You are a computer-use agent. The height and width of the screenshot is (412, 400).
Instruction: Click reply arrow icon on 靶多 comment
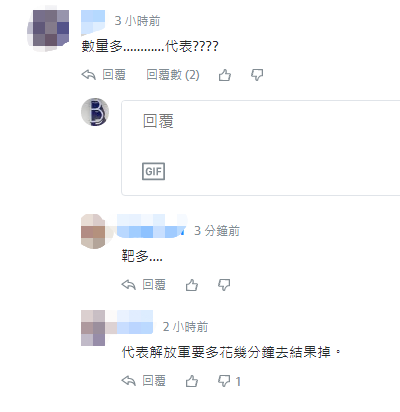(129, 285)
